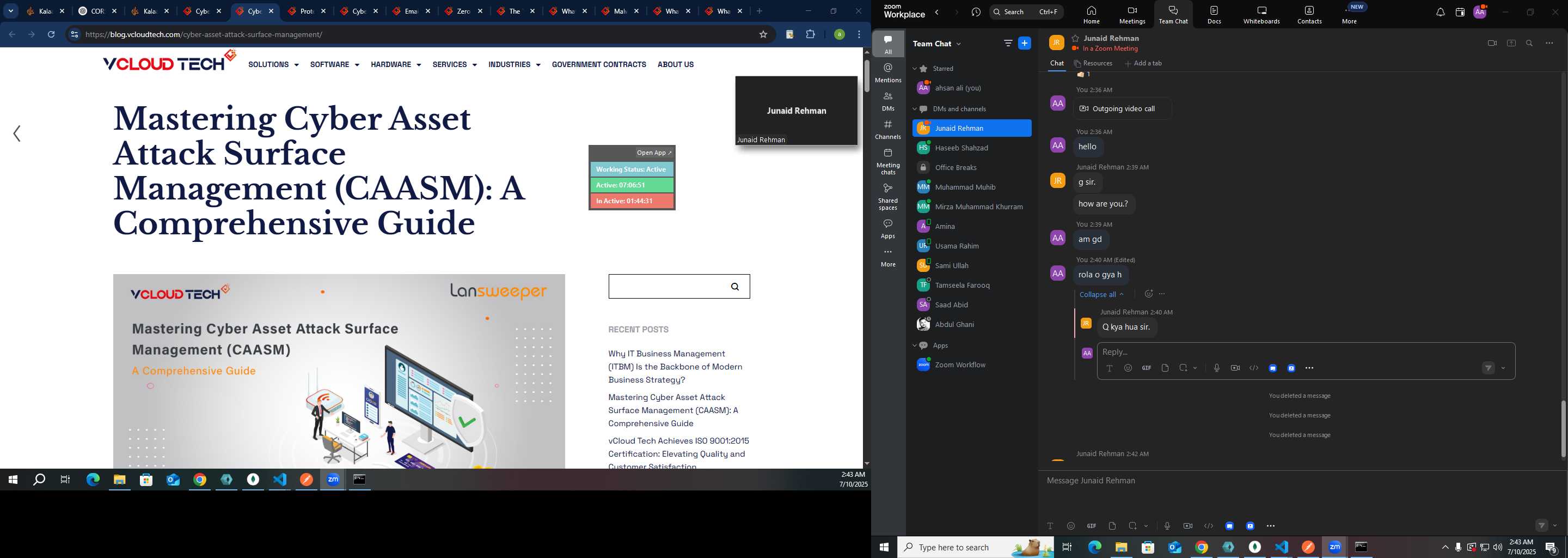
Task: Open emoji picker in main message box
Action: coord(1071,526)
